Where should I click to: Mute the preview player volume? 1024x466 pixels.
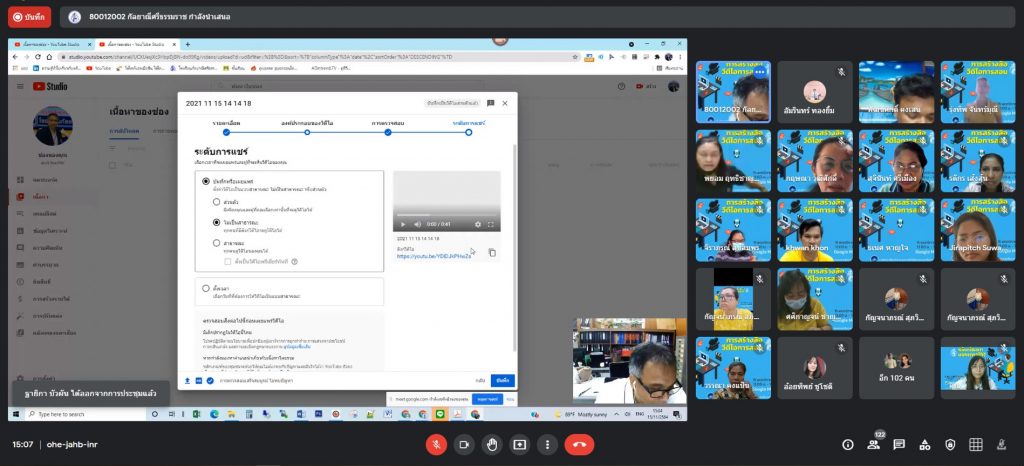[x=416, y=225]
